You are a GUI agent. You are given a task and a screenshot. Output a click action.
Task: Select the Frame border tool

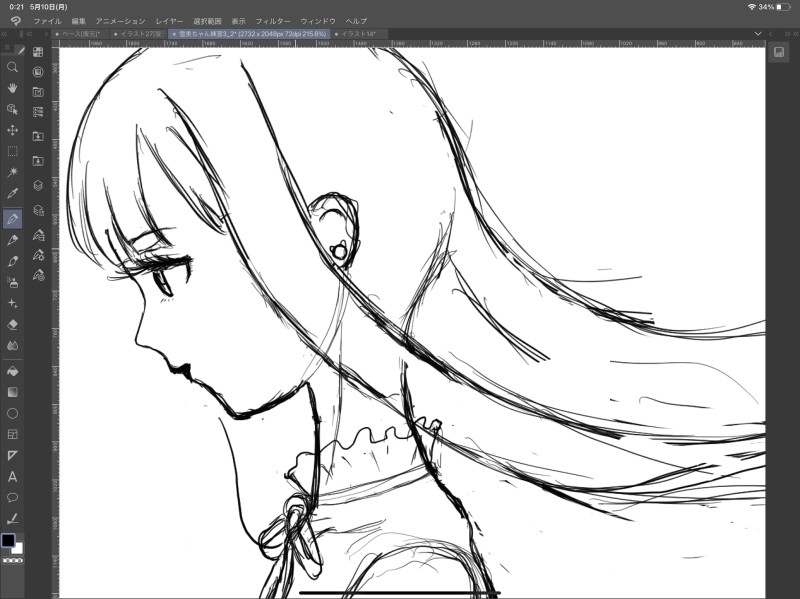pyautogui.click(x=12, y=435)
